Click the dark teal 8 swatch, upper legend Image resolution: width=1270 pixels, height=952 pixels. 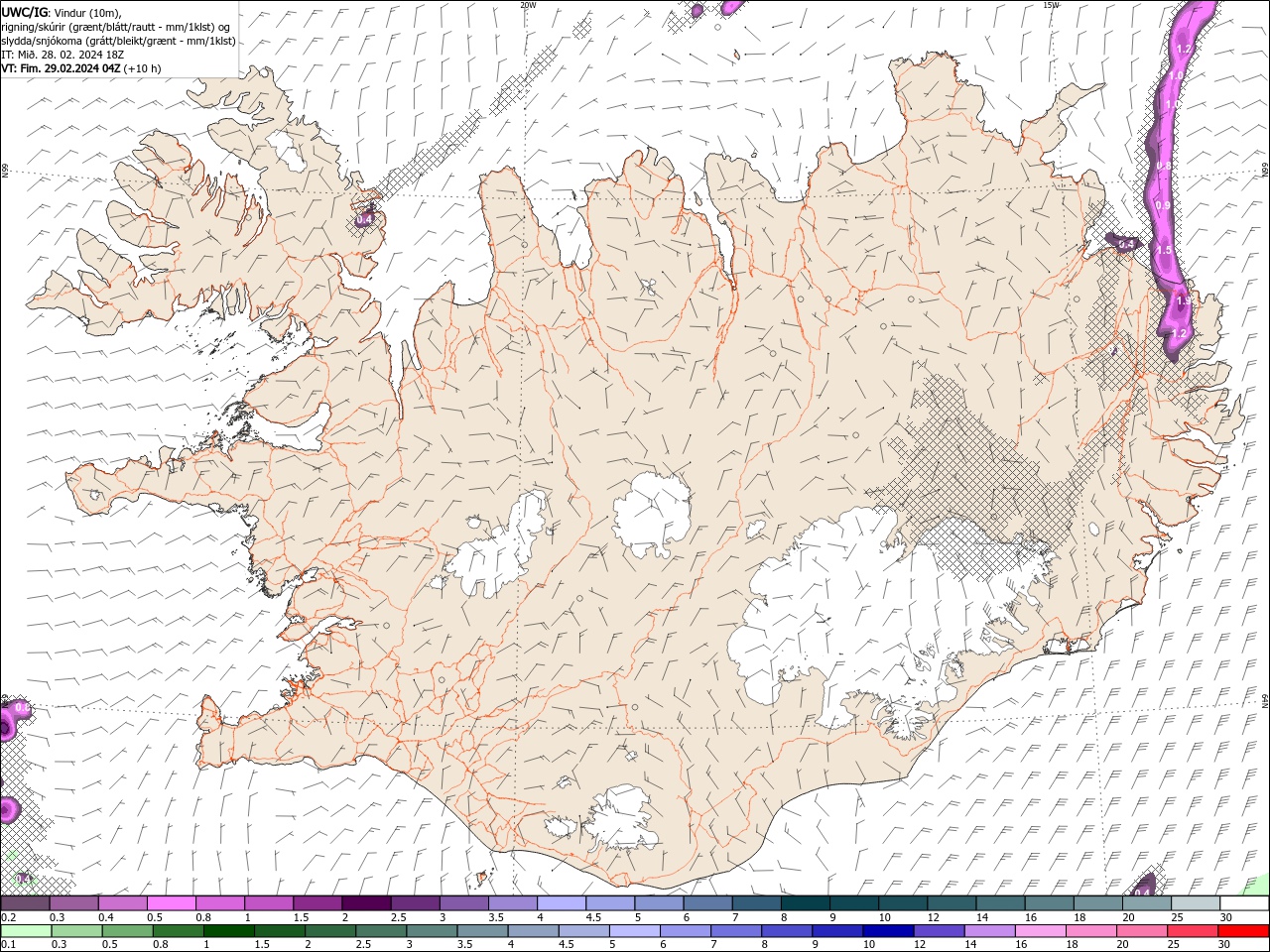tap(805, 903)
